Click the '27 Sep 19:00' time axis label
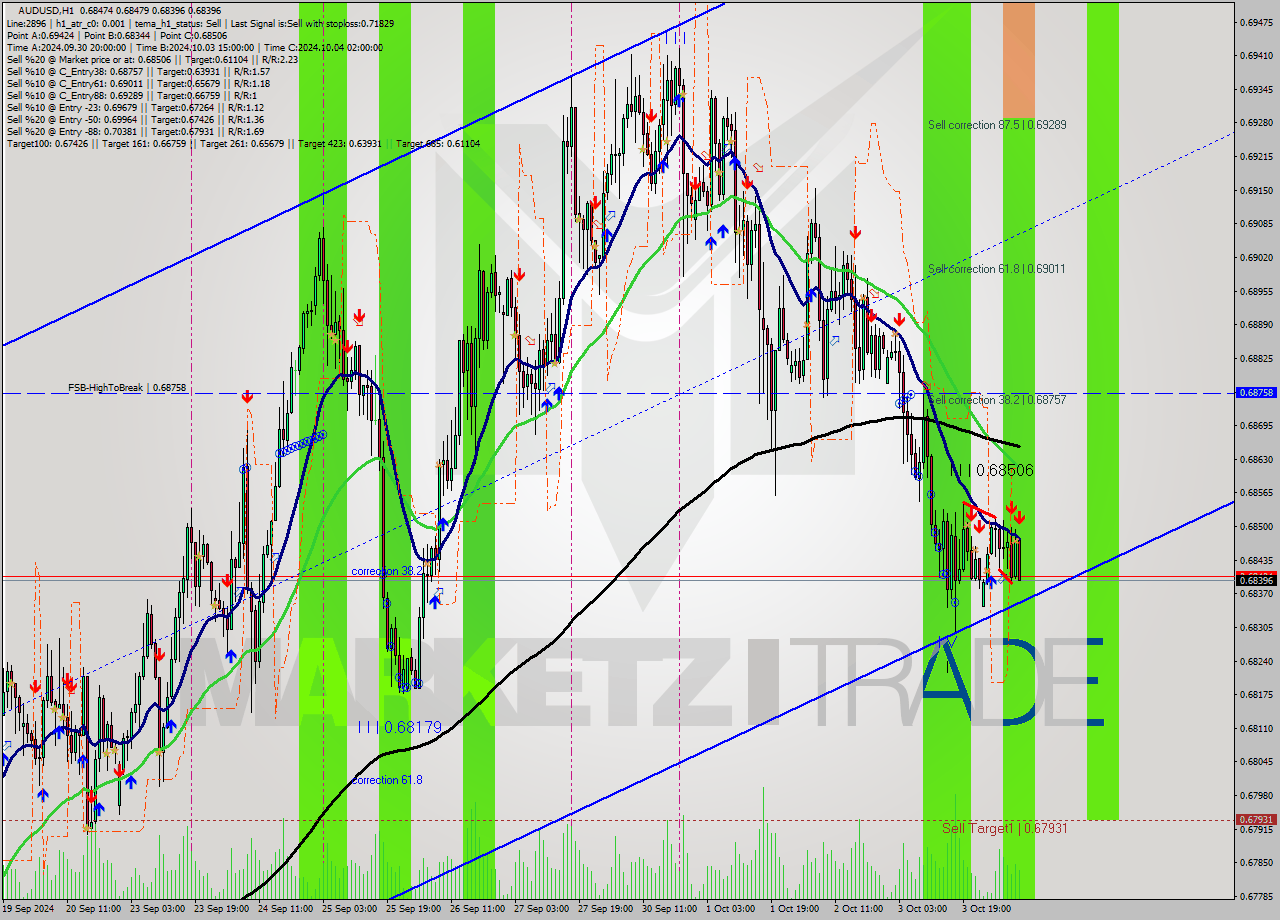The image size is (1280, 920). (x=606, y=910)
